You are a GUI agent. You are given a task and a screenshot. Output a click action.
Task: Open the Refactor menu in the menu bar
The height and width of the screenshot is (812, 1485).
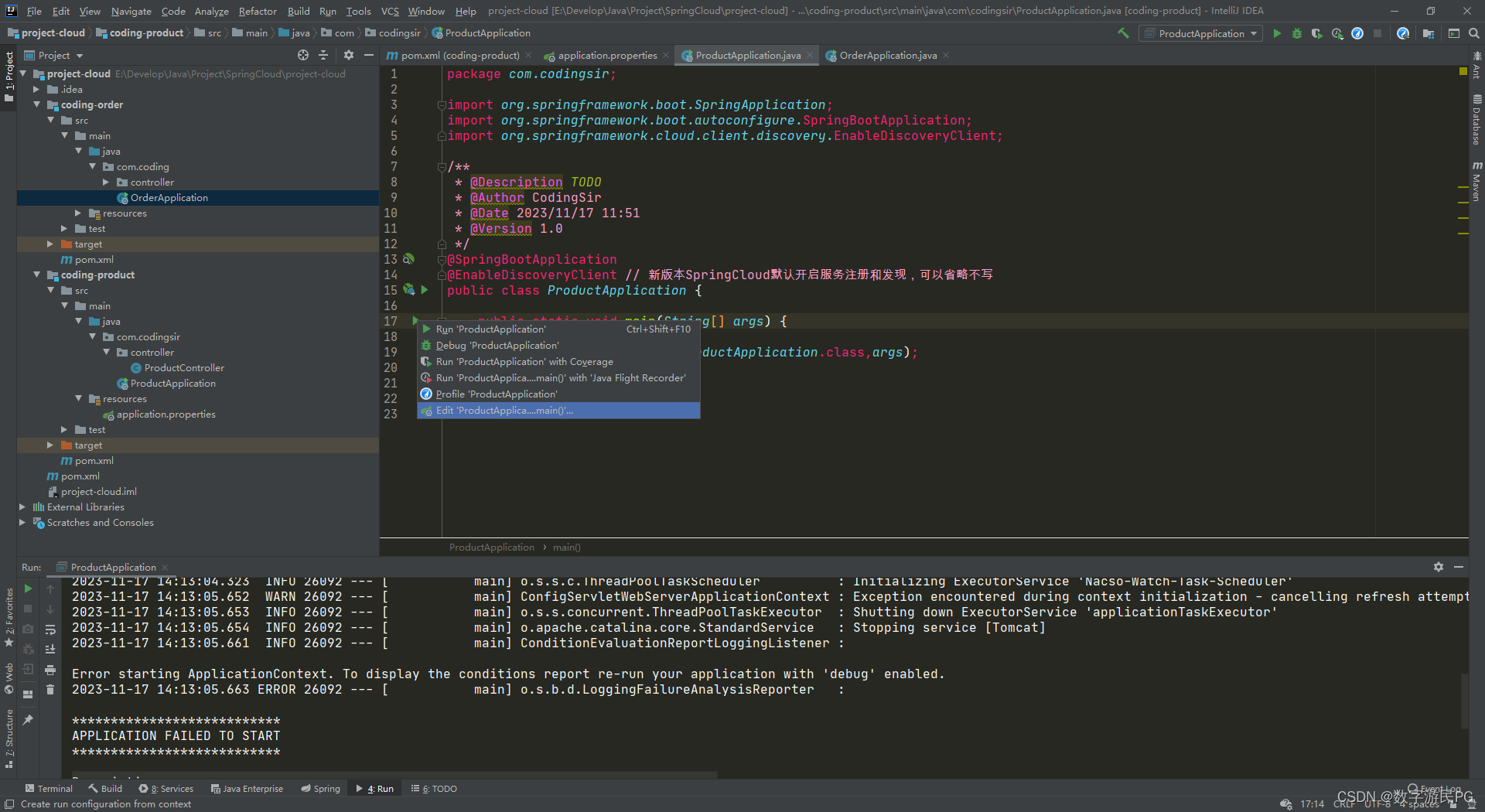point(258,11)
